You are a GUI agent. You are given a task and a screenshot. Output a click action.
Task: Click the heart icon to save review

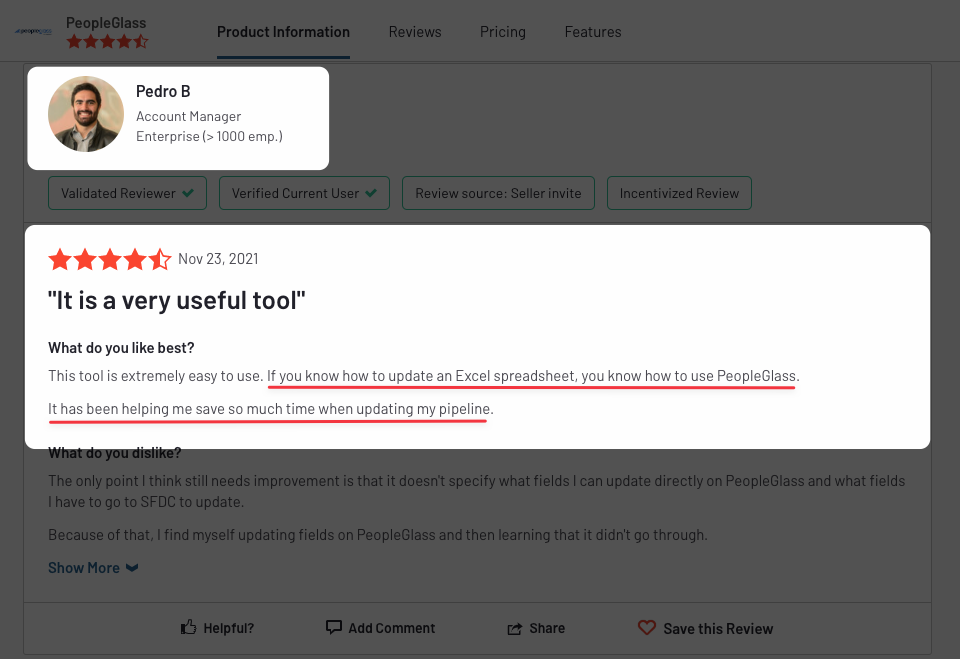coord(647,627)
